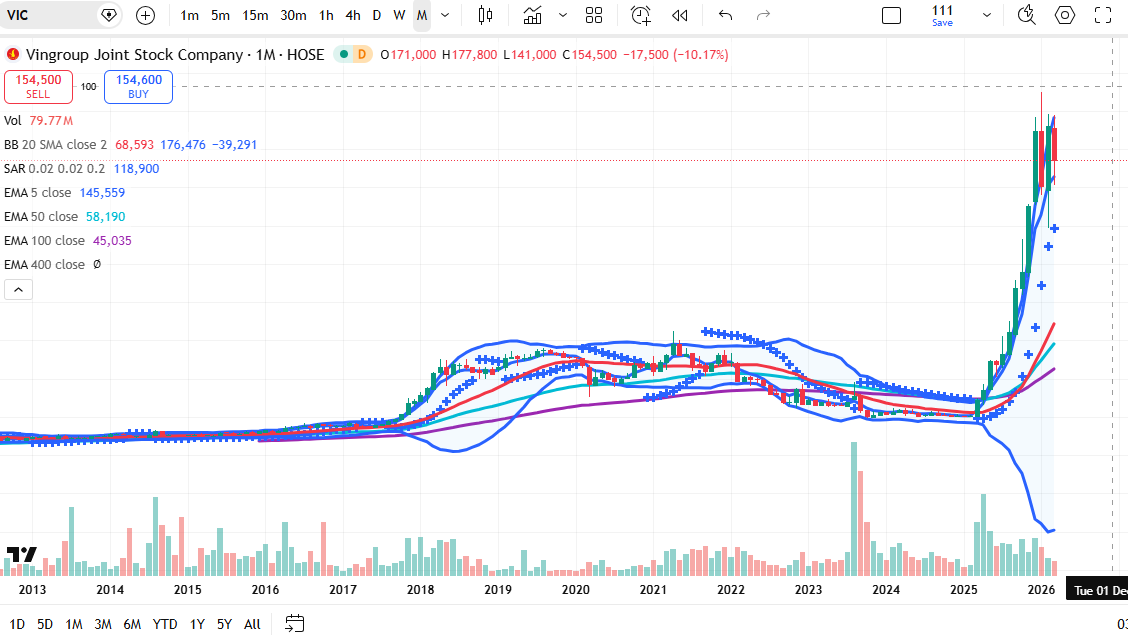Redo the chart action
Screen dimensions: 1128x644
click(763, 15)
